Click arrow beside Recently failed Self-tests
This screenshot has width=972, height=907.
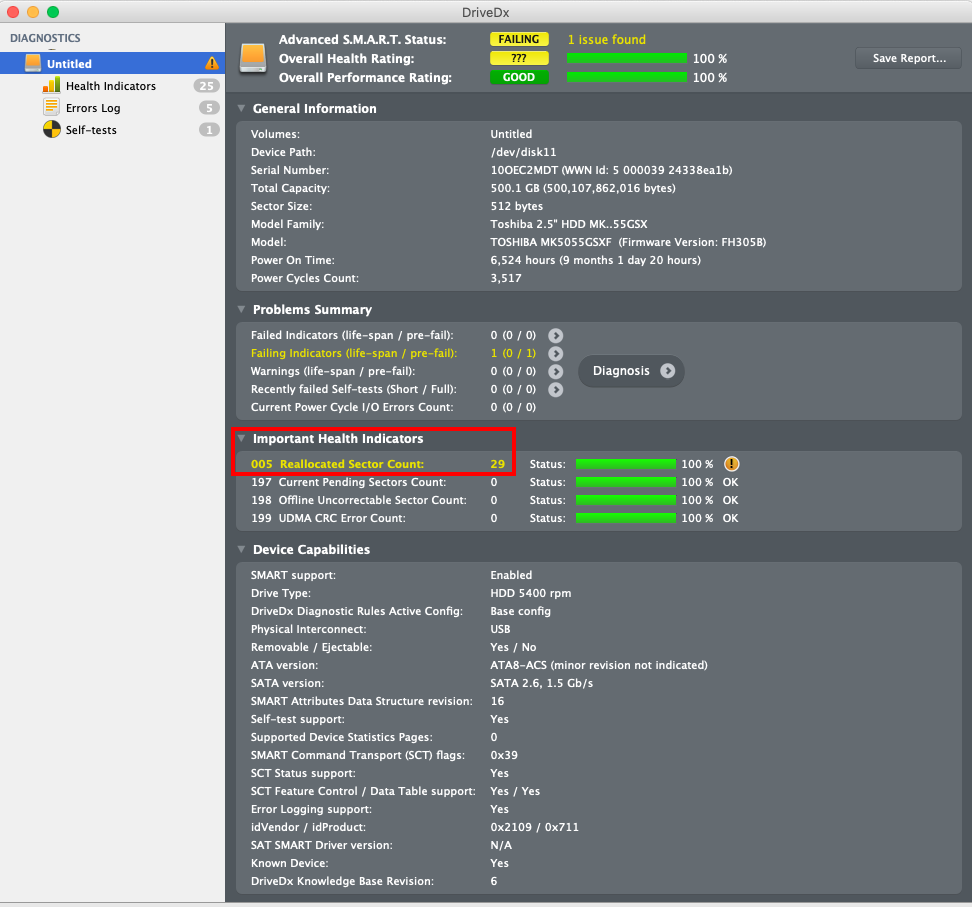[556, 389]
